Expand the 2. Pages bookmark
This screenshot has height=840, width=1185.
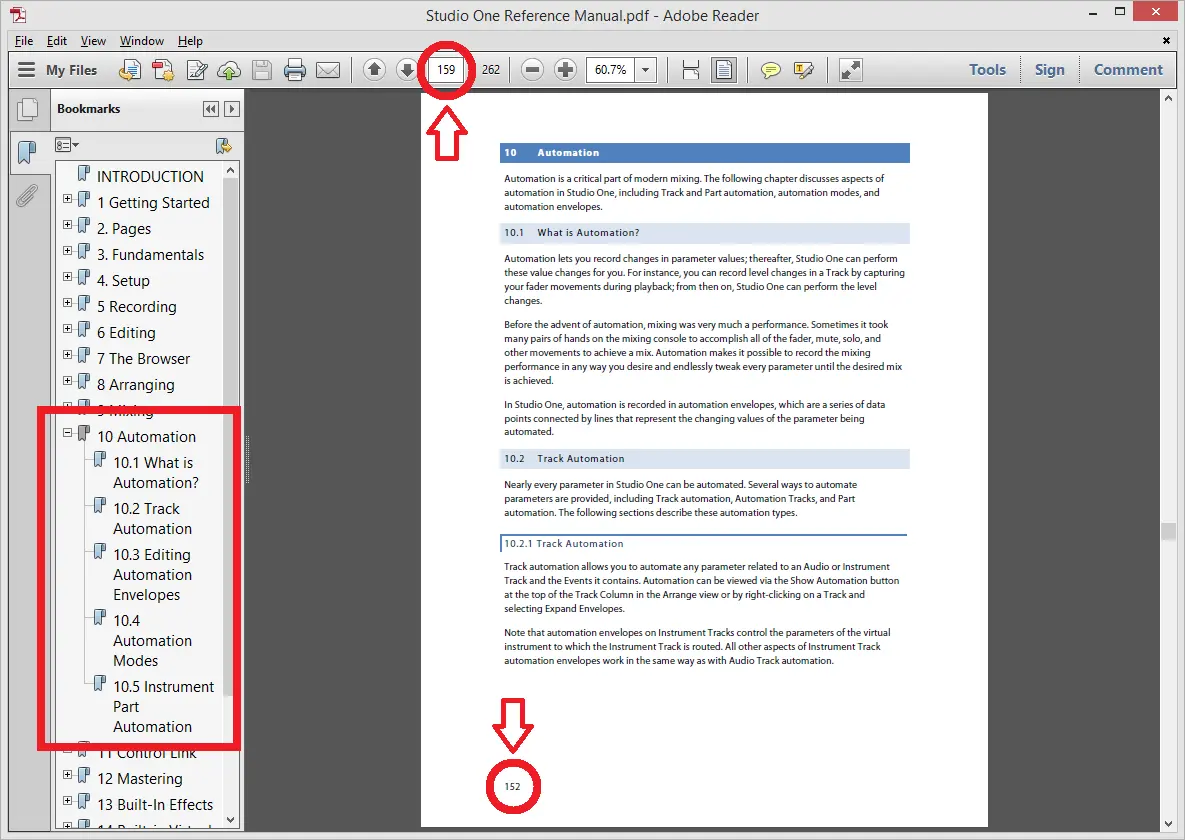tap(67, 225)
